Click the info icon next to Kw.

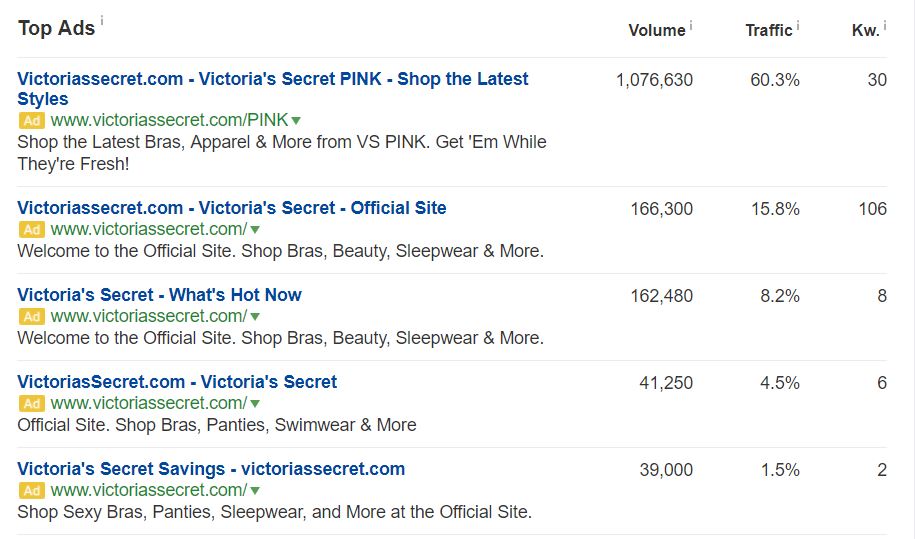pyautogui.click(x=885, y=25)
